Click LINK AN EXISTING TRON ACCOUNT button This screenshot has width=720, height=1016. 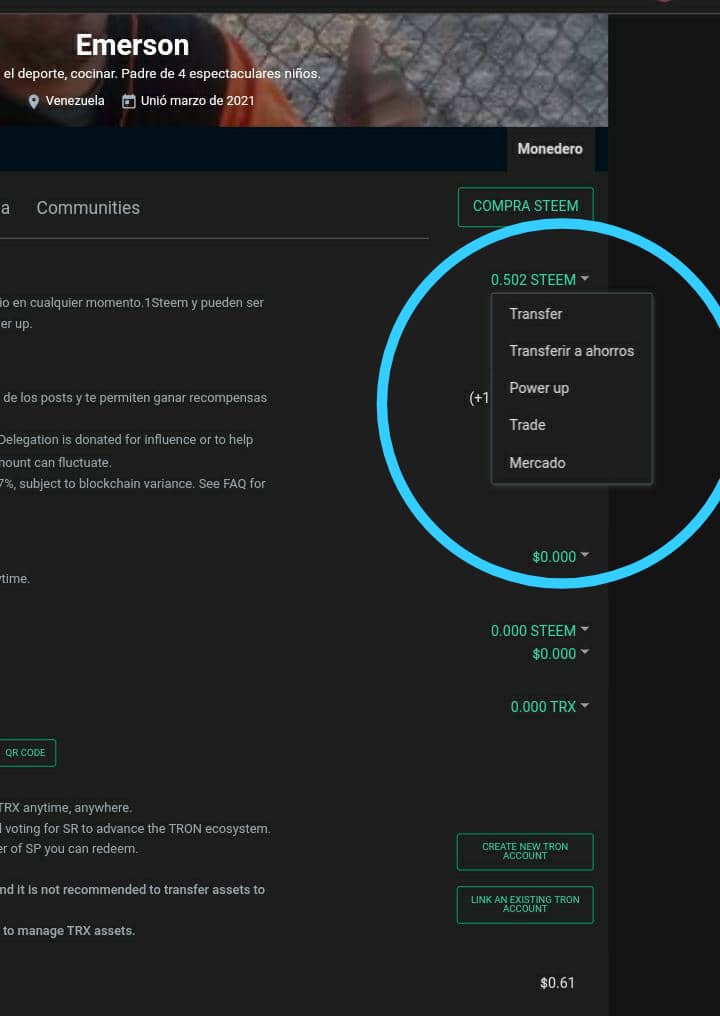(x=525, y=905)
